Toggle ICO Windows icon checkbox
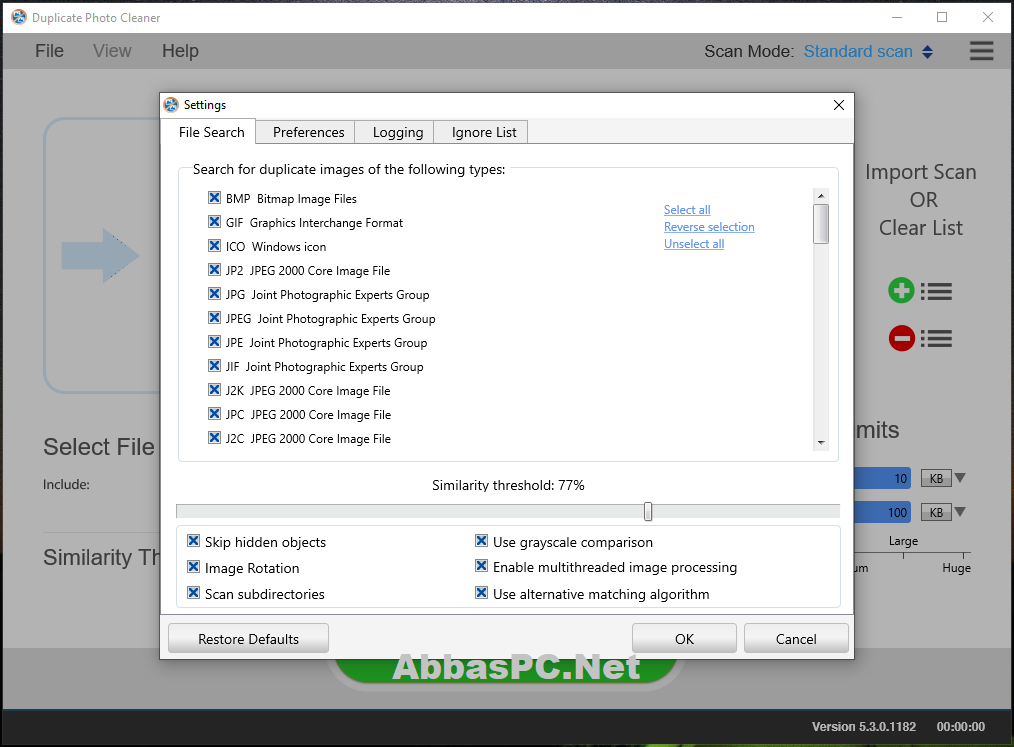 click(x=215, y=246)
